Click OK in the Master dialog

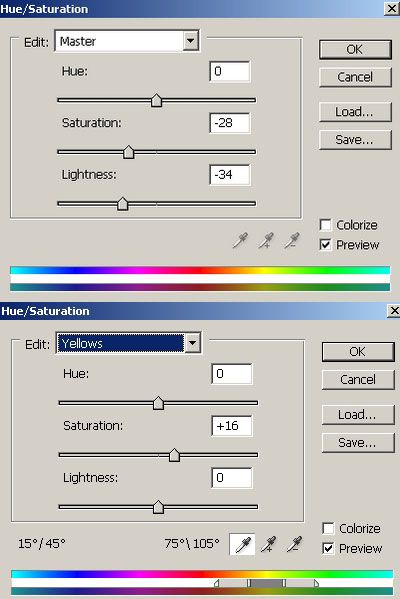[x=355, y=49]
